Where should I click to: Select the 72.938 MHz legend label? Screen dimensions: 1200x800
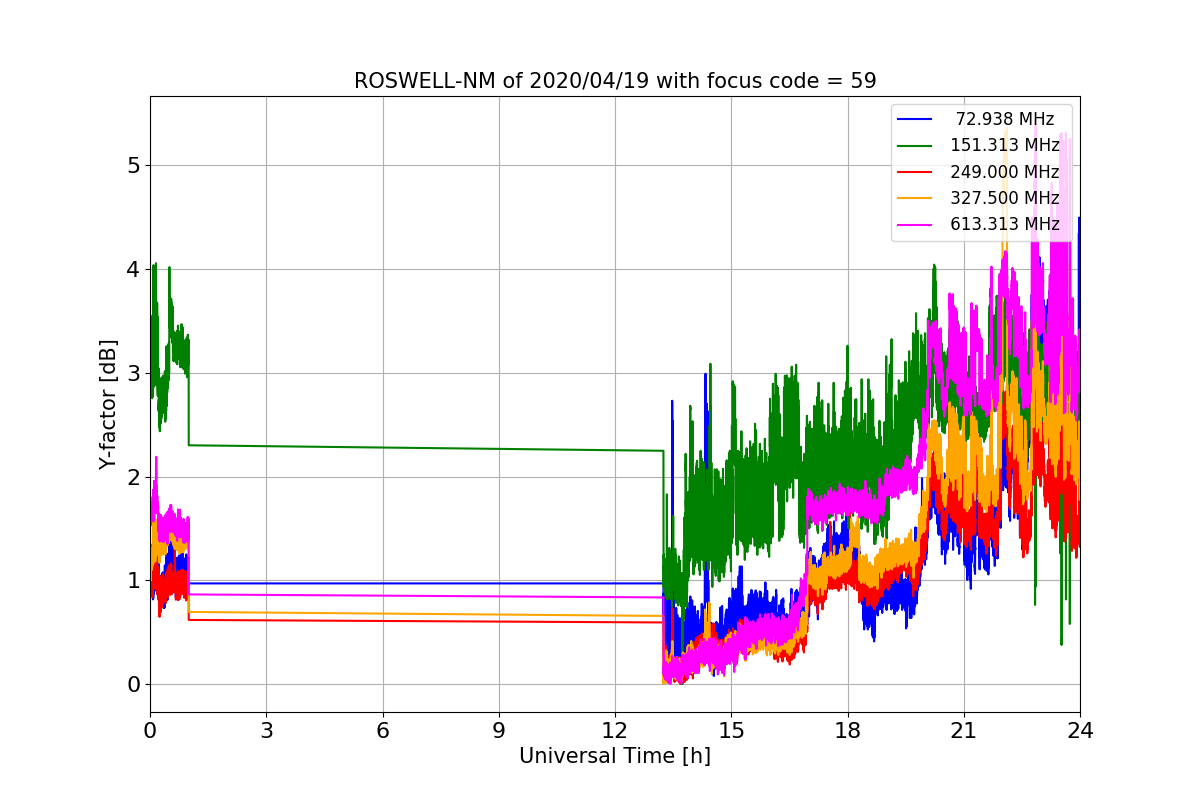(x=1005, y=119)
